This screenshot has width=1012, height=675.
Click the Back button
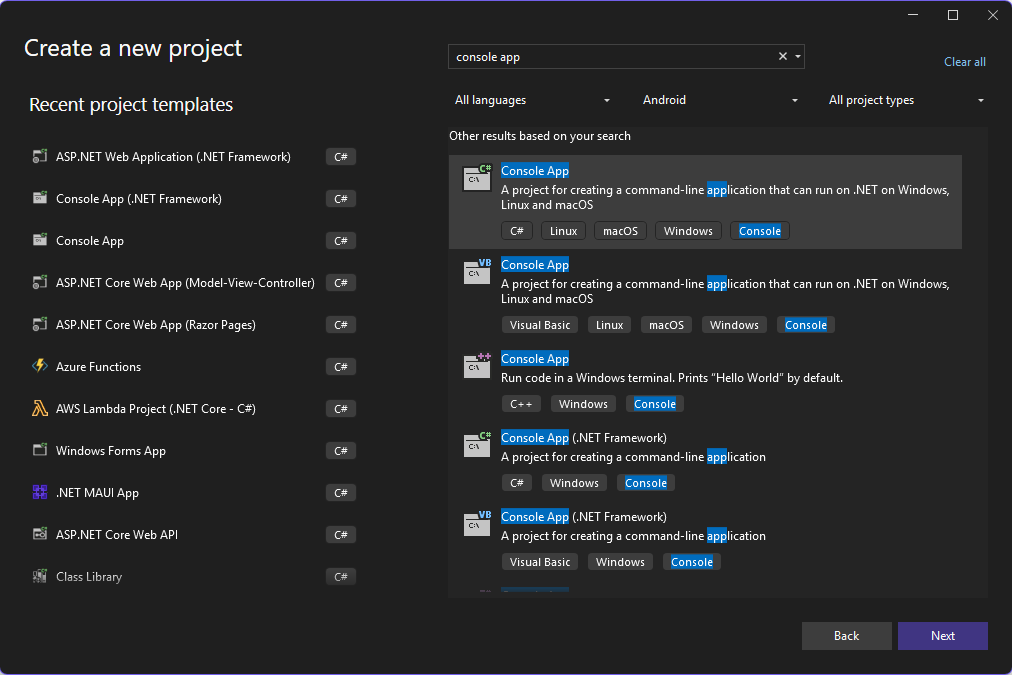point(846,636)
